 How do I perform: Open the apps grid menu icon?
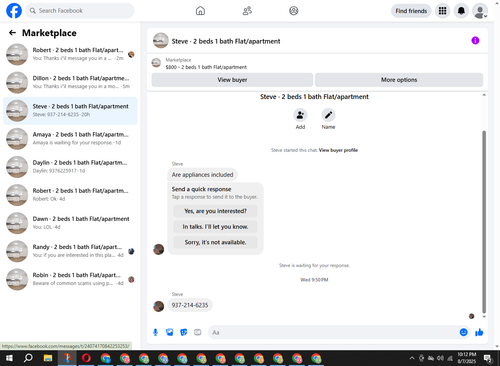click(442, 11)
